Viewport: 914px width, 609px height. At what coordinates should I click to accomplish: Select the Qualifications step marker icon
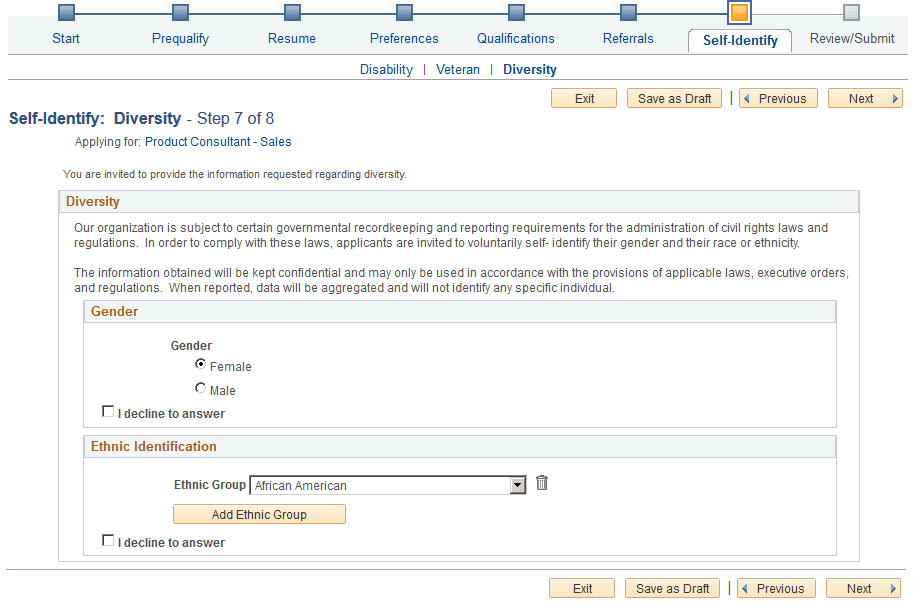pos(516,13)
